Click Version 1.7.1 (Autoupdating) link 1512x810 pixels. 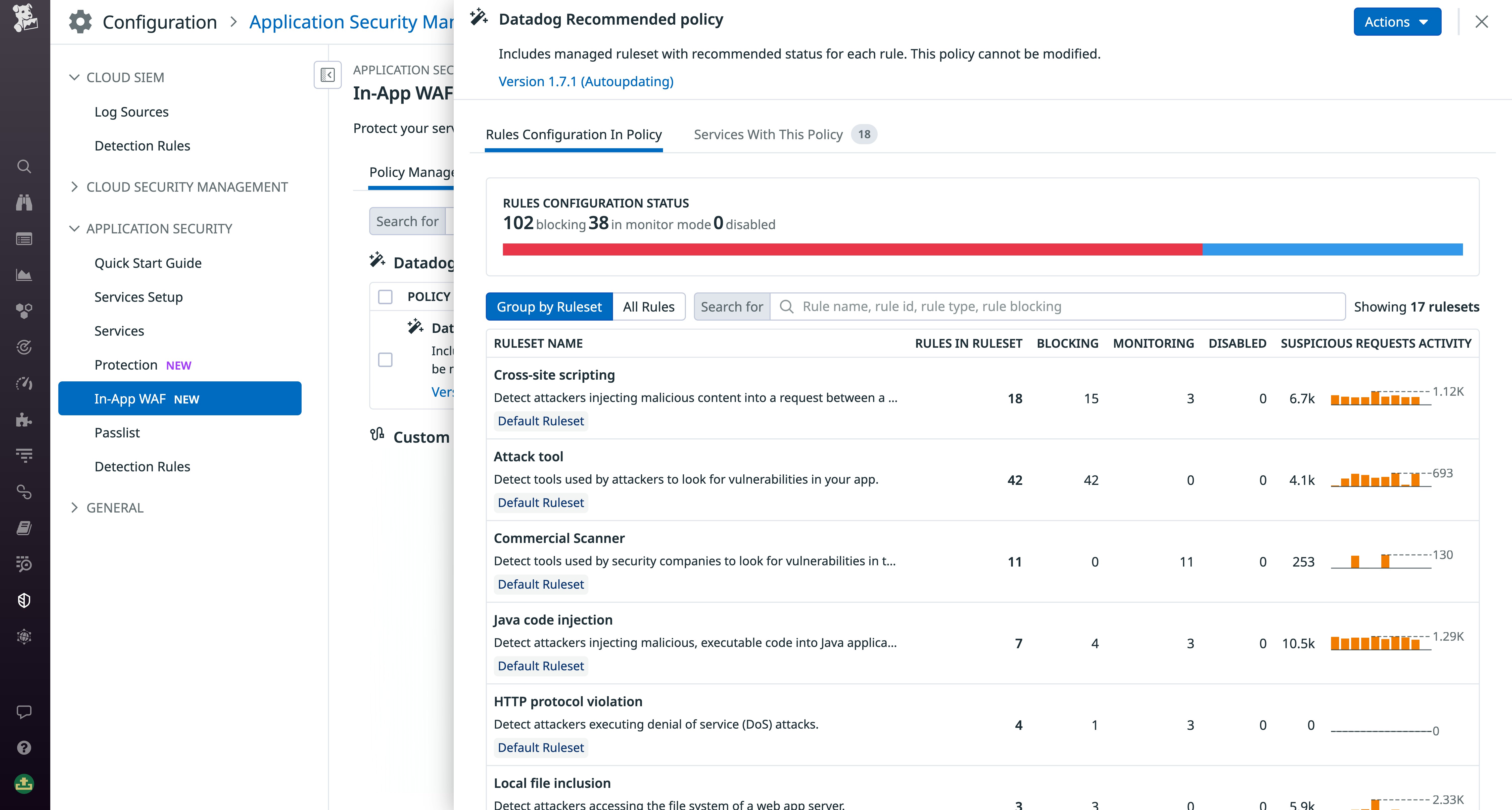586,82
